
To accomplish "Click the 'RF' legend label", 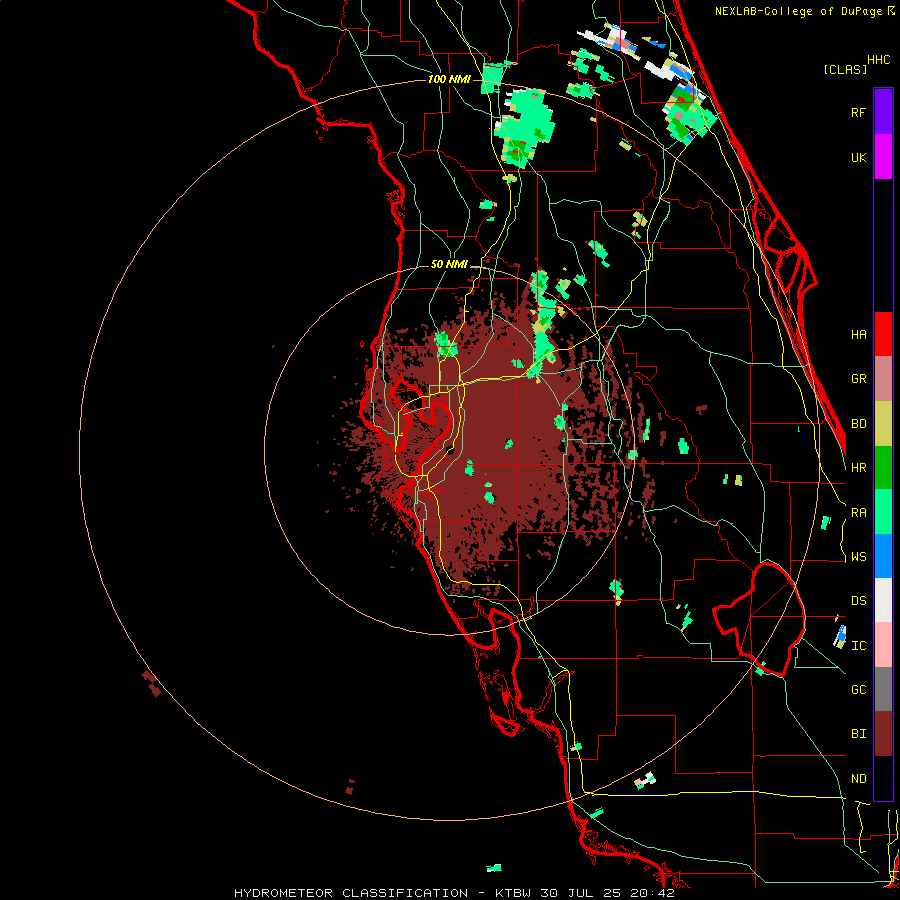I will click(858, 112).
